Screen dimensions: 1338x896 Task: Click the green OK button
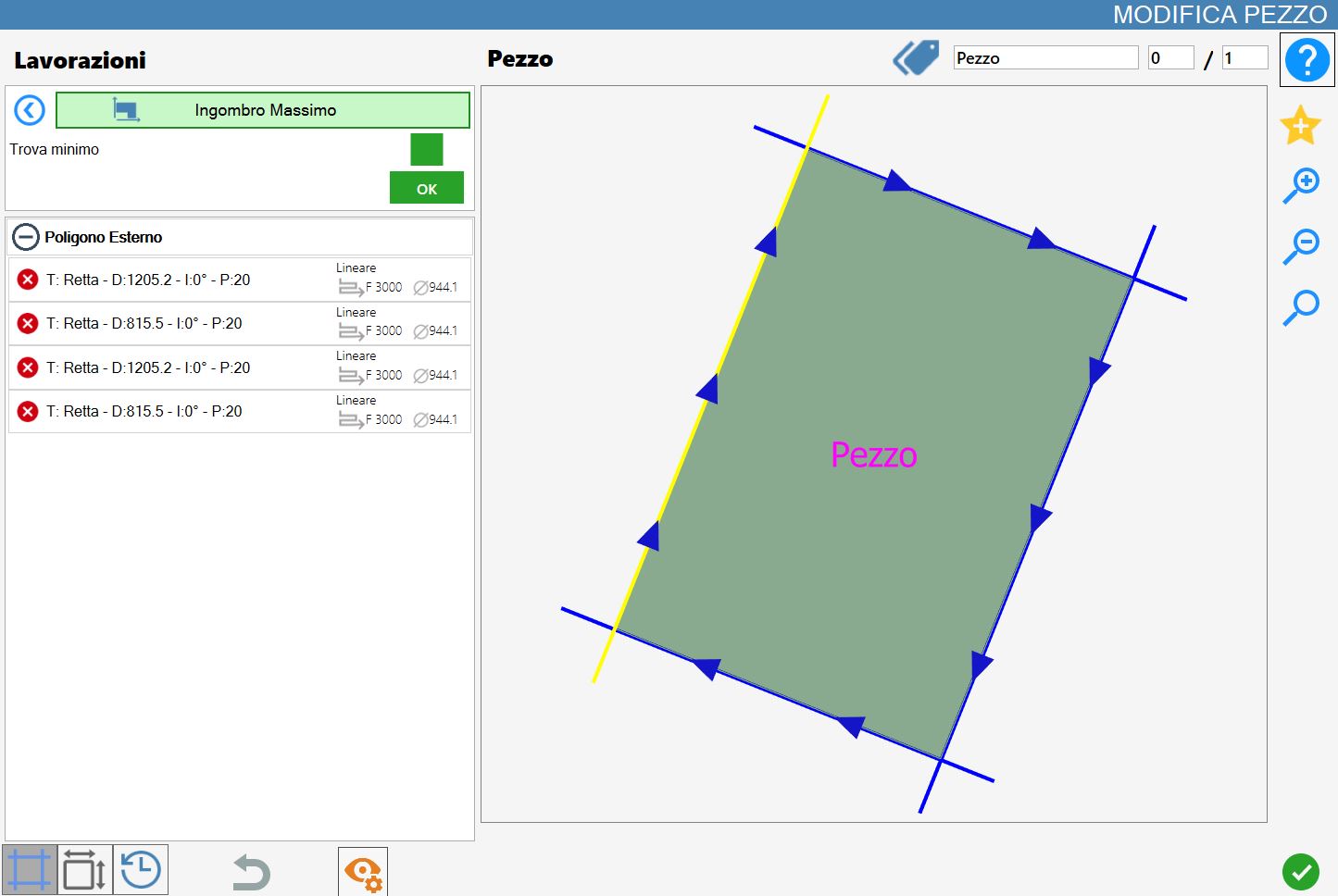tap(427, 188)
